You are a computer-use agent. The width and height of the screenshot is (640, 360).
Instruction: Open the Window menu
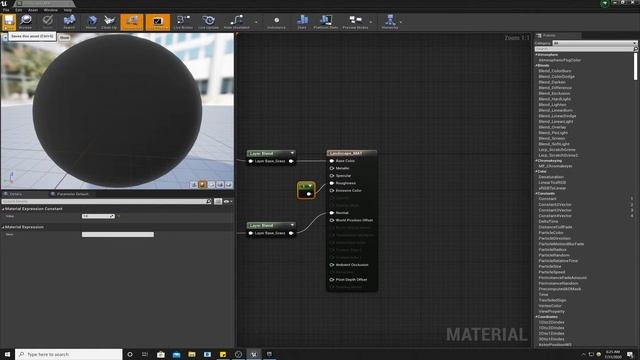pos(51,10)
